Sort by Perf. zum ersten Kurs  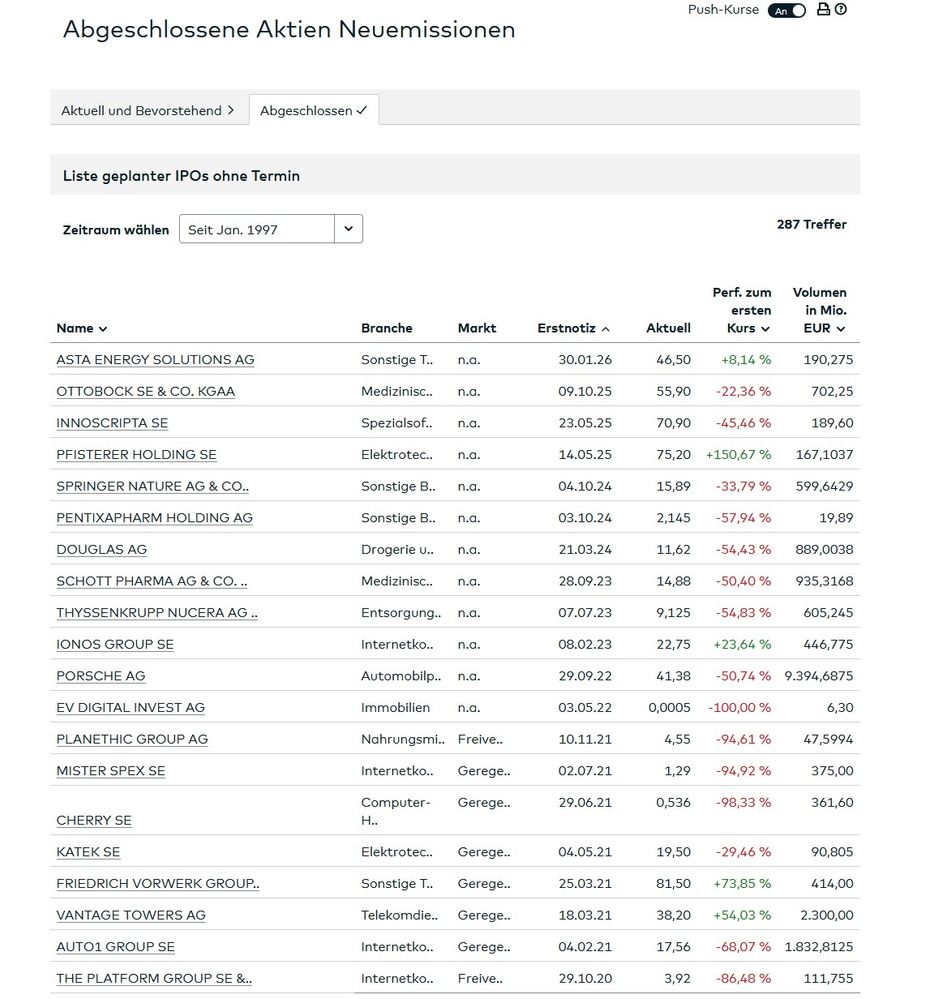click(741, 310)
